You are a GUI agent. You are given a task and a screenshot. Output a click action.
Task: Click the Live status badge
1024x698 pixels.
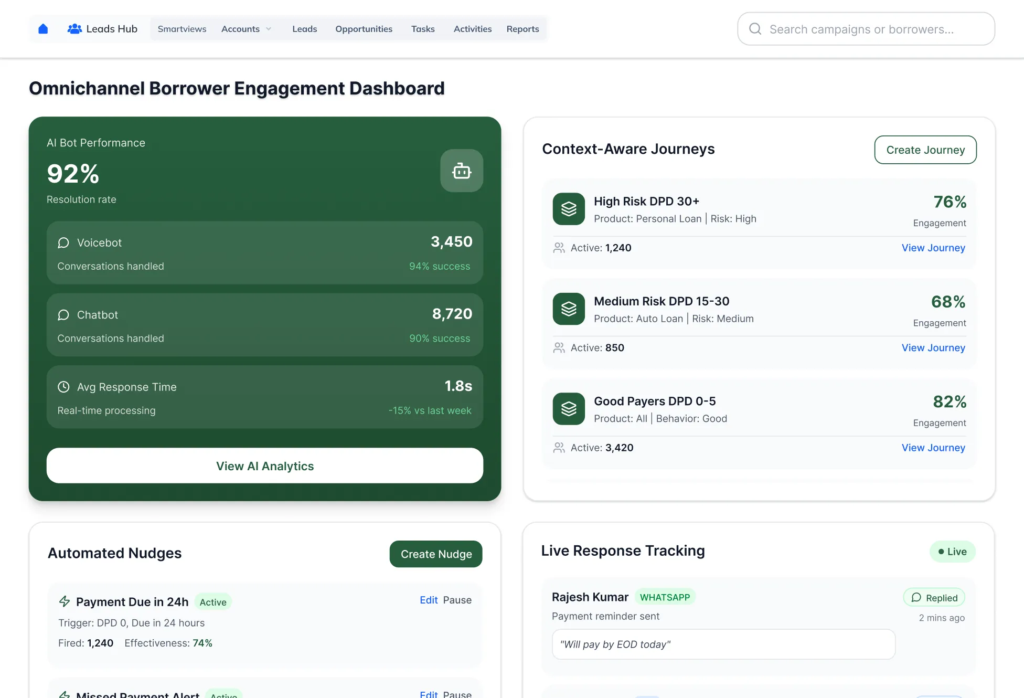tap(952, 551)
